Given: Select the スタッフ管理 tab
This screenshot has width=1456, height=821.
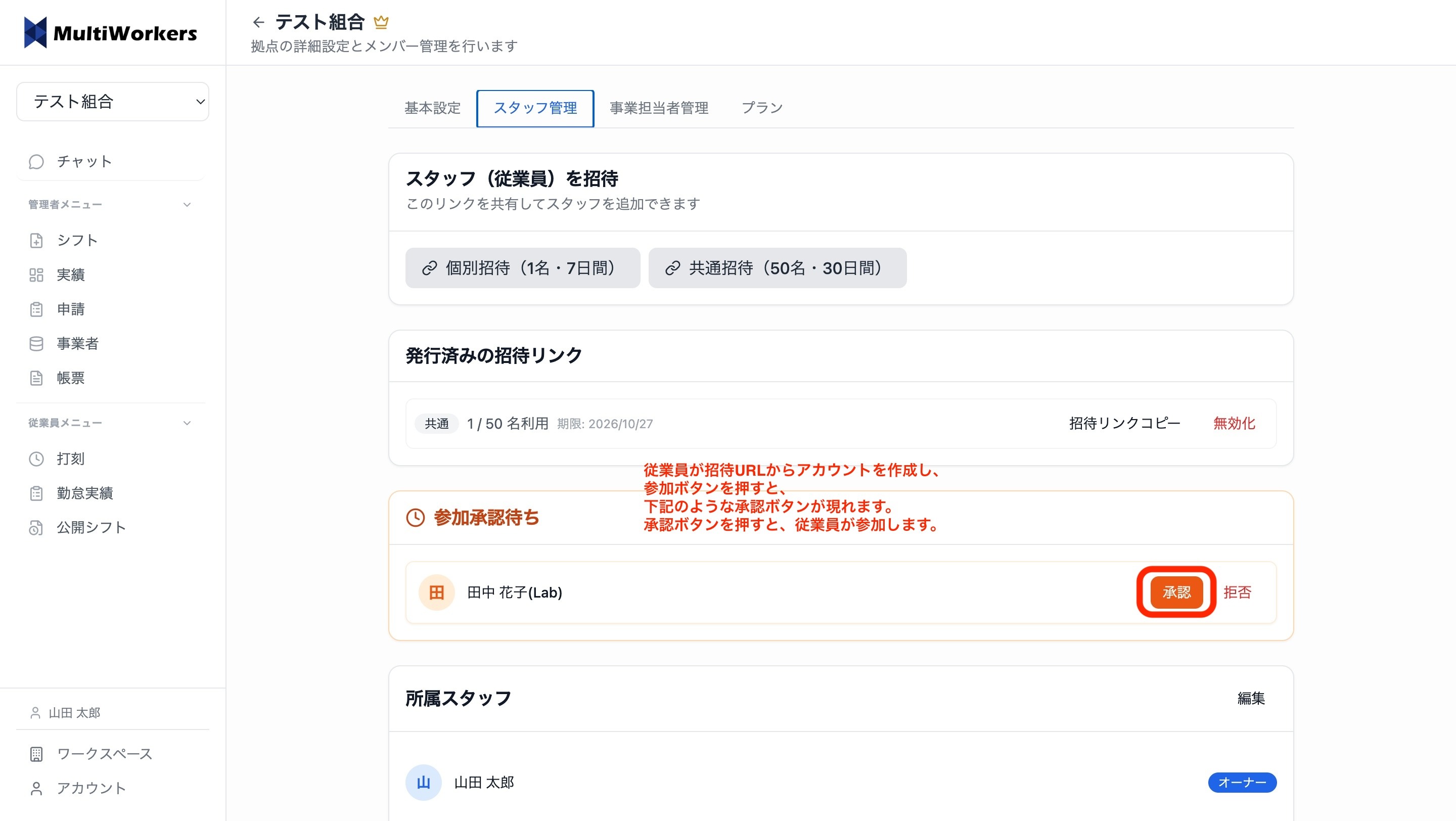Looking at the screenshot, I should coord(535,108).
